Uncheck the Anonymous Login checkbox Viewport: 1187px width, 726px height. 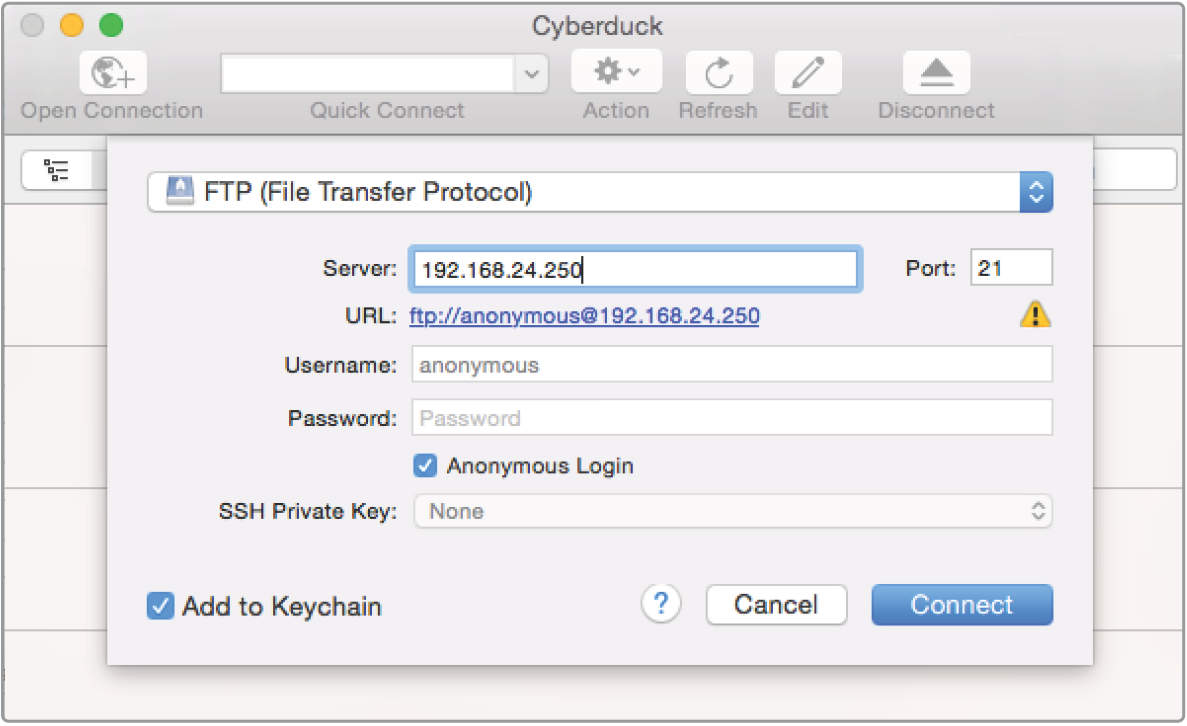click(425, 466)
